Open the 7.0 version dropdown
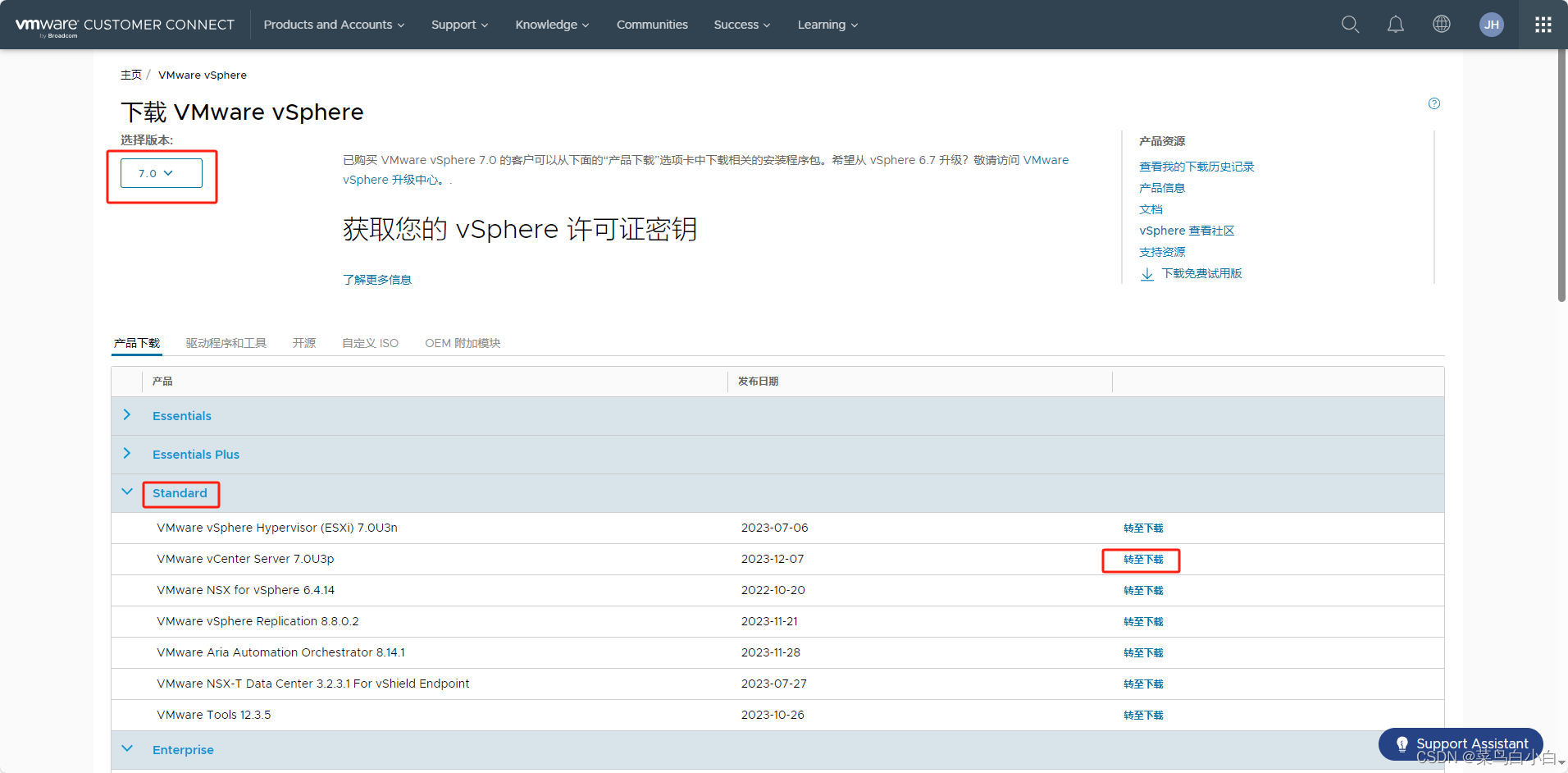1568x773 pixels. (x=162, y=173)
